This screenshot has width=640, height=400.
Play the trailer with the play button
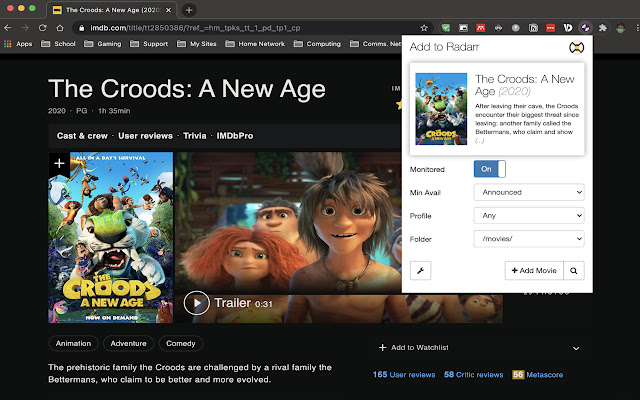(196, 303)
